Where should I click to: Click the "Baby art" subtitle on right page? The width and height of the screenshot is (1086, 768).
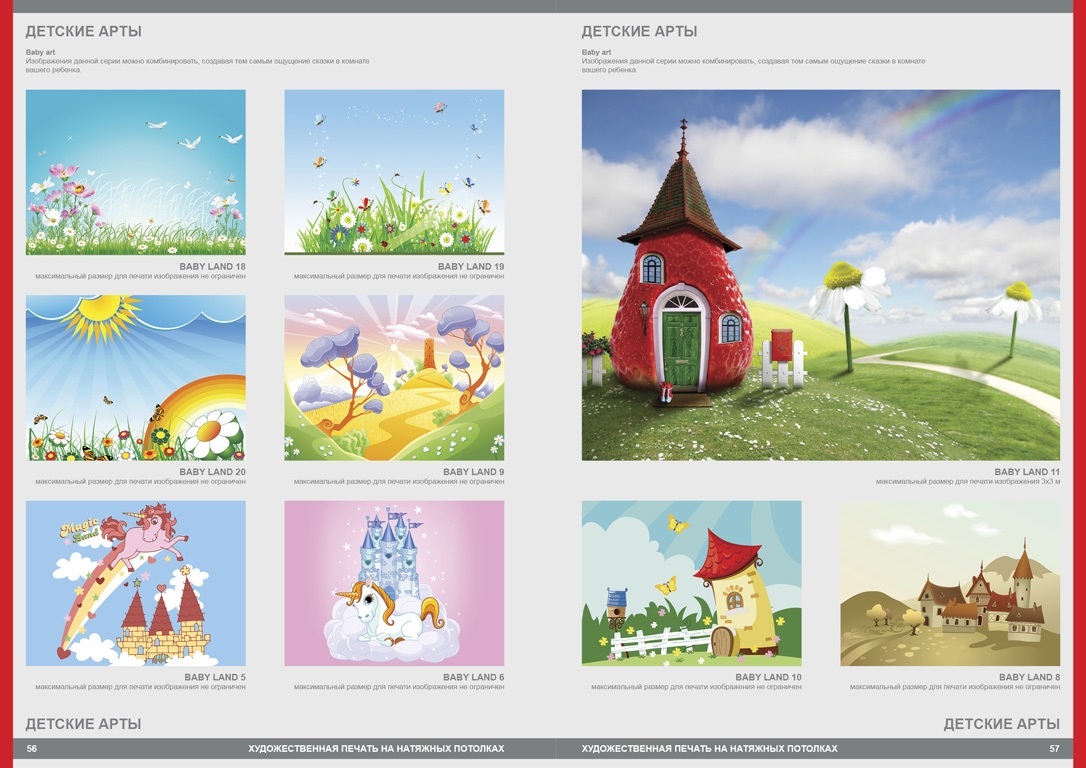coord(596,52)
